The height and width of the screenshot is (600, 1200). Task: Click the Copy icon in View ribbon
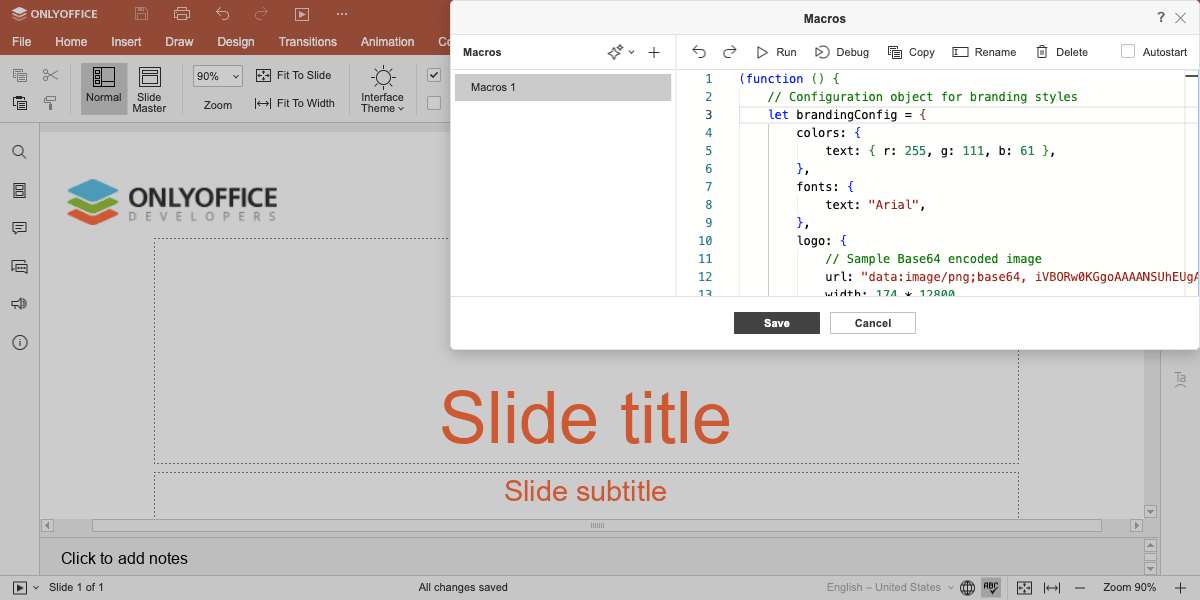(x=20, y=75)
